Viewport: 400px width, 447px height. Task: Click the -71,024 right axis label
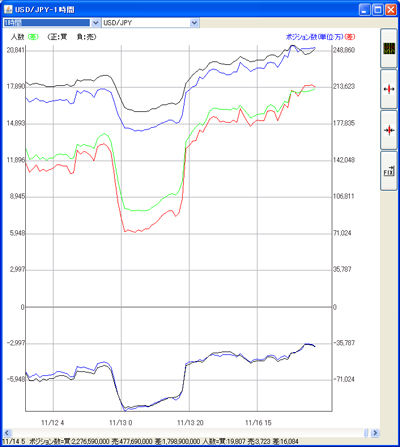click(x=344, y=379)
